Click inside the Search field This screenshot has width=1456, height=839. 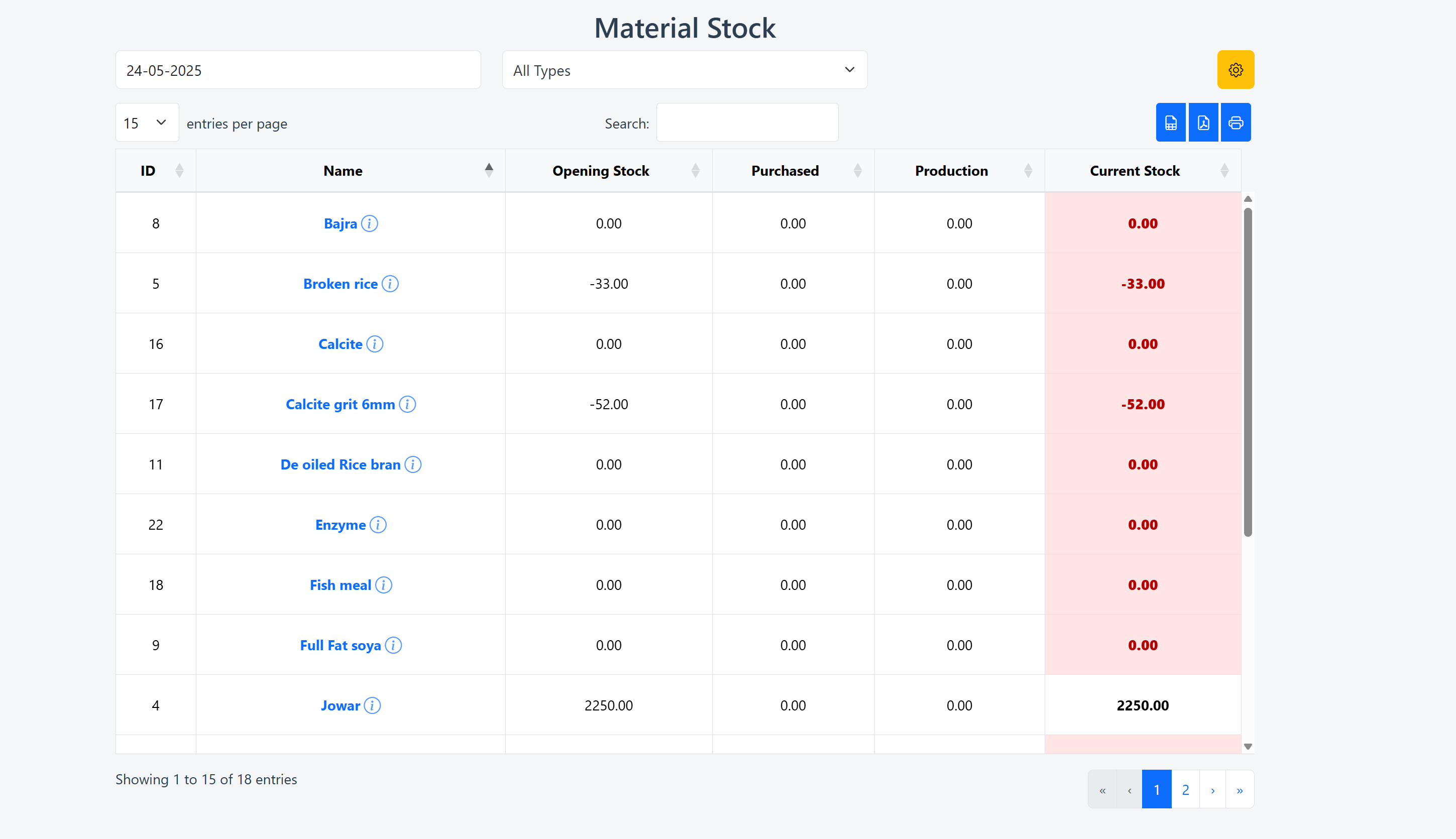[x=746, y=122]
